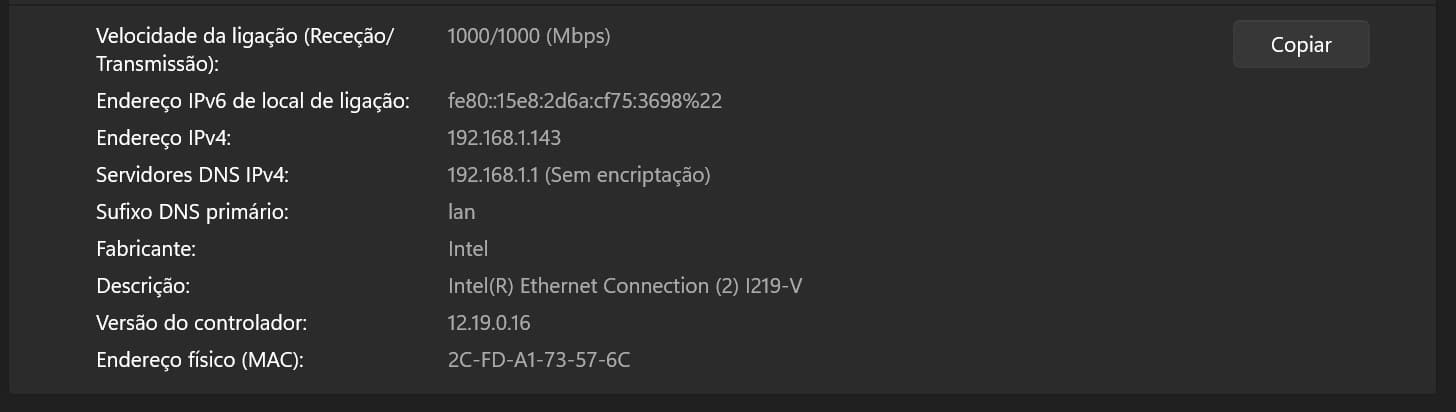Click the Copiar button

click(1300, 45)
